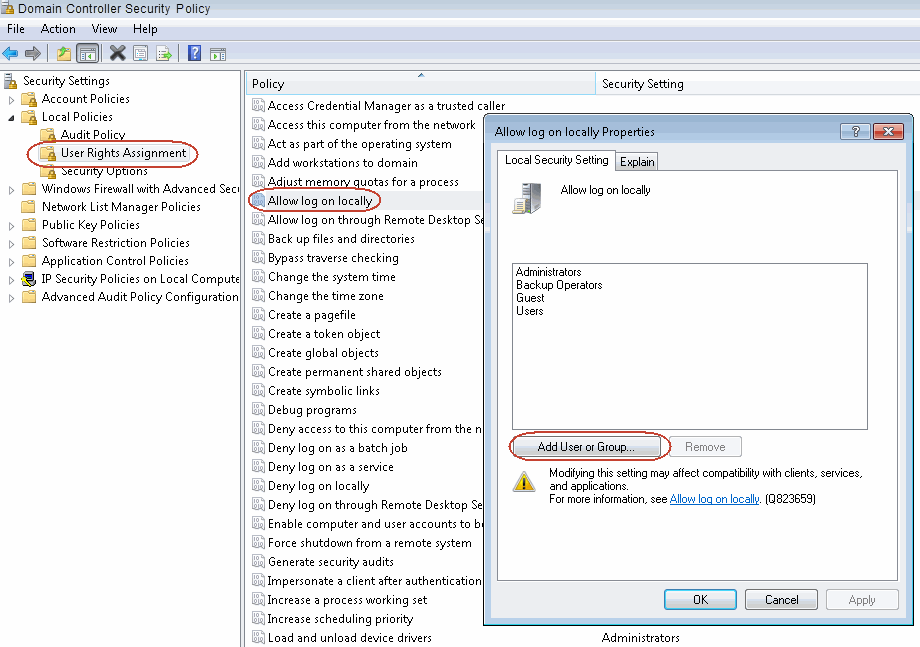The width and height of the screenshot is (920, 647).
Task: Click the Show/Hide action pane icon
Action: pos(218,55)
